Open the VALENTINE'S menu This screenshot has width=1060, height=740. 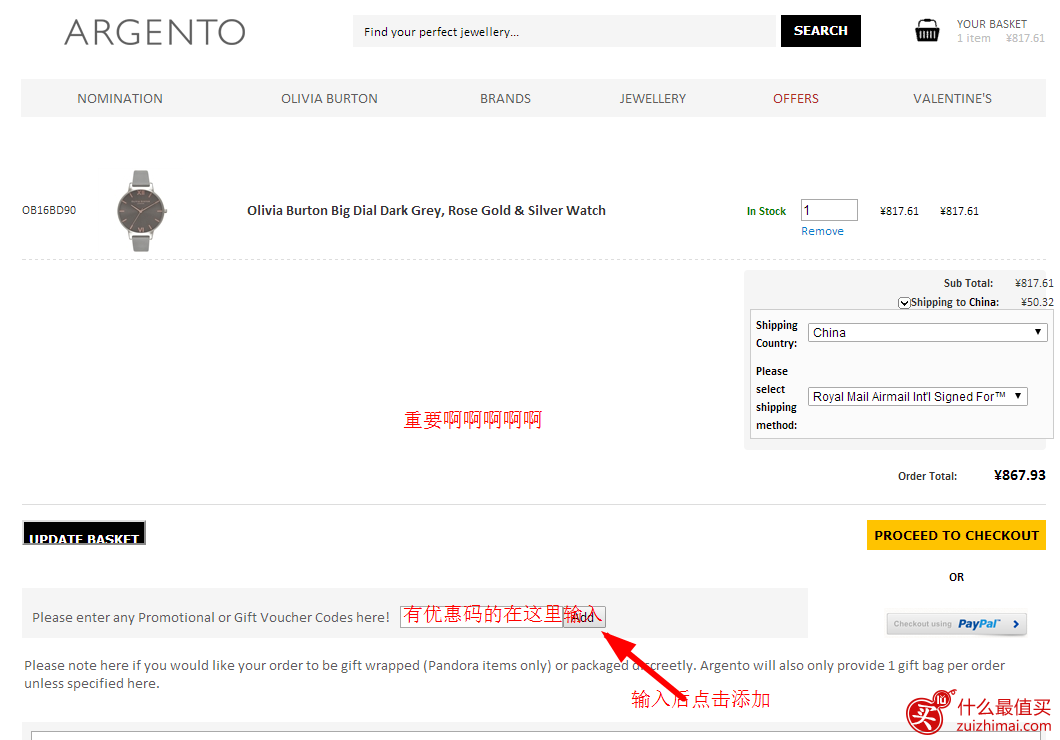[953, 99]
